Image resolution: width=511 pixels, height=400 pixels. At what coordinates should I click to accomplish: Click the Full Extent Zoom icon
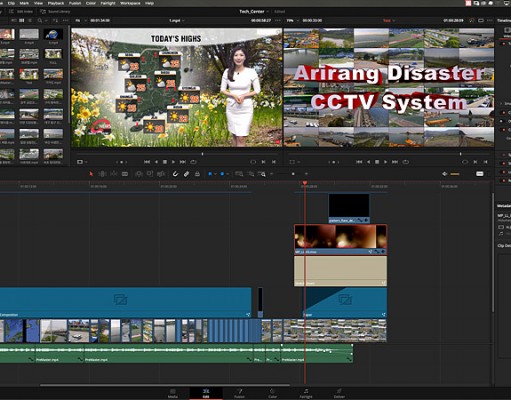[239, 174]
